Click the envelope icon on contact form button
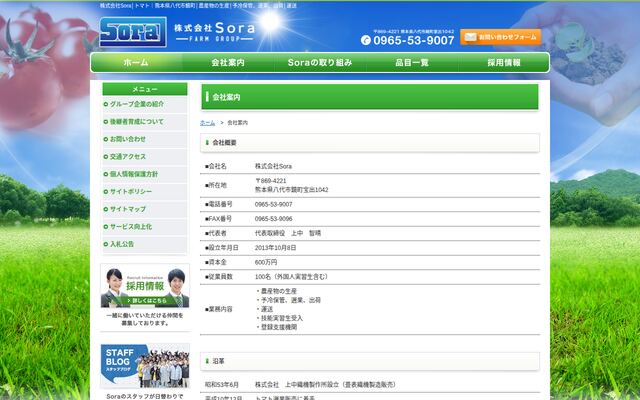The height and width of the screenshot is (400, 640). tap(470, 37)
